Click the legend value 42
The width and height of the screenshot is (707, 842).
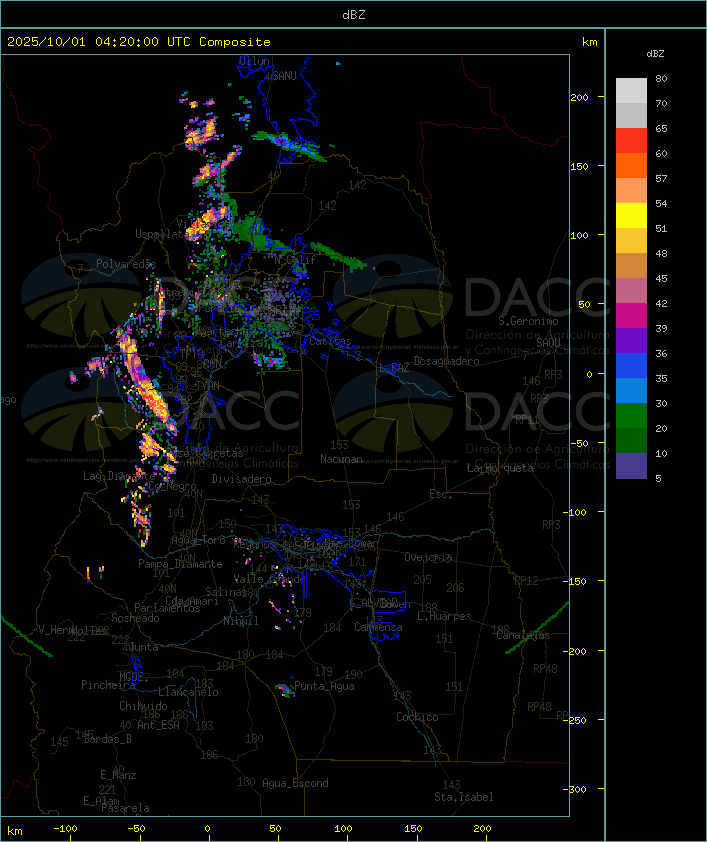[x=661, y=303]
